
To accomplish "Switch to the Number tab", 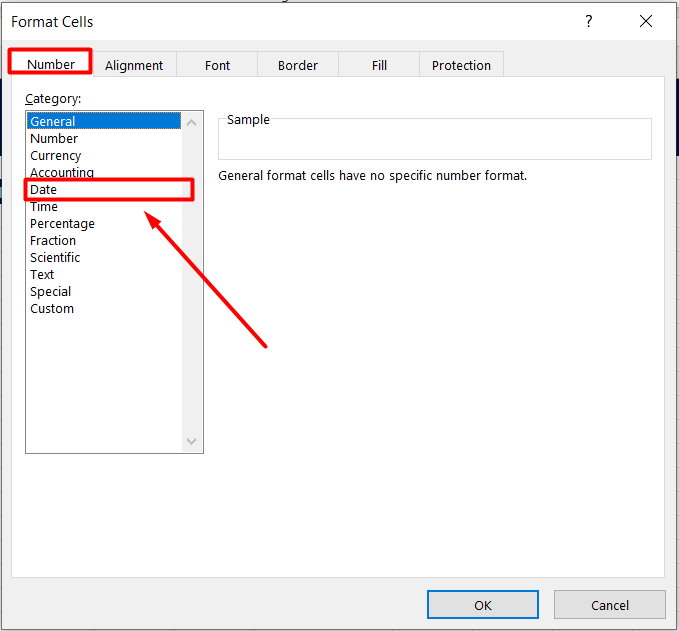I will pyautogui.click(x=51, y=64).
